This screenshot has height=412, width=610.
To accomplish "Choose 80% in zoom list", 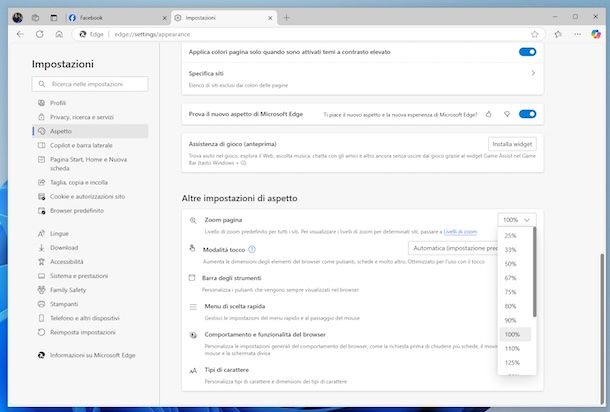I will [515, 306].
